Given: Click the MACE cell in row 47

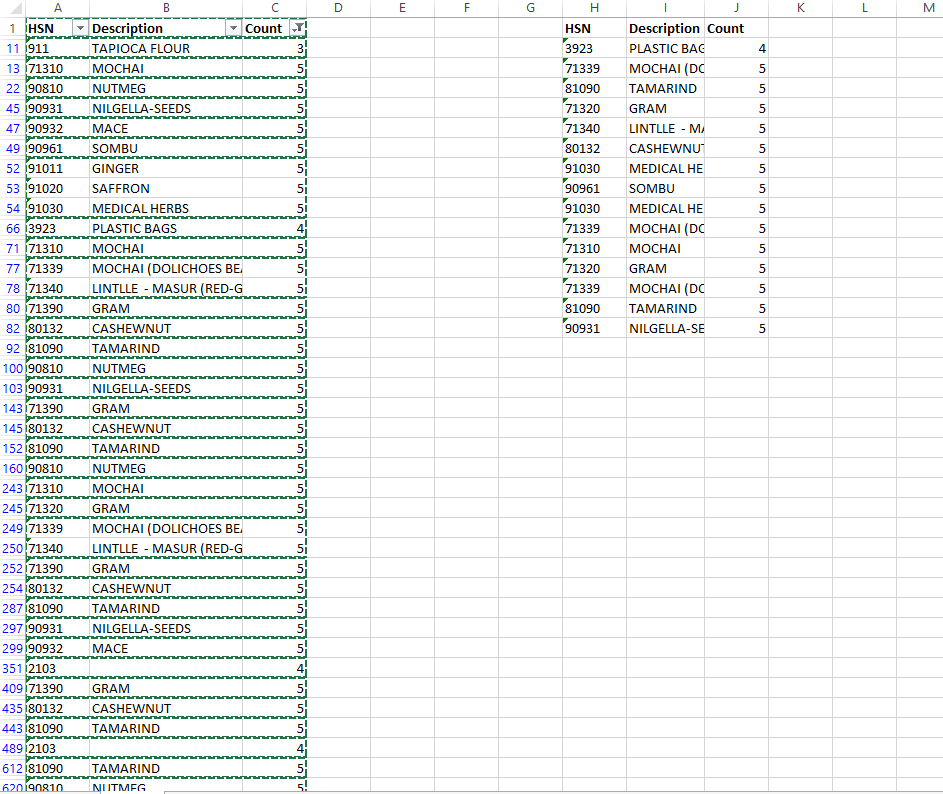Looking at the screenshot, I should pos(166,129).
